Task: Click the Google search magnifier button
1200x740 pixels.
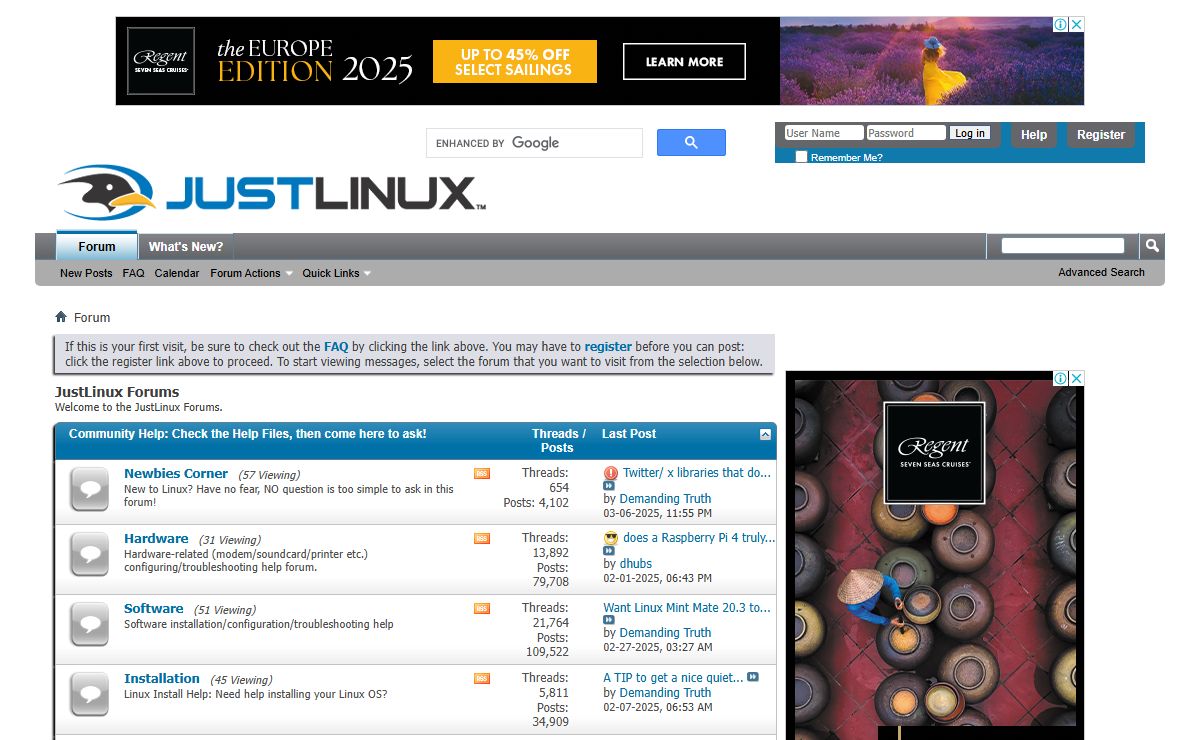Action: 691,143
